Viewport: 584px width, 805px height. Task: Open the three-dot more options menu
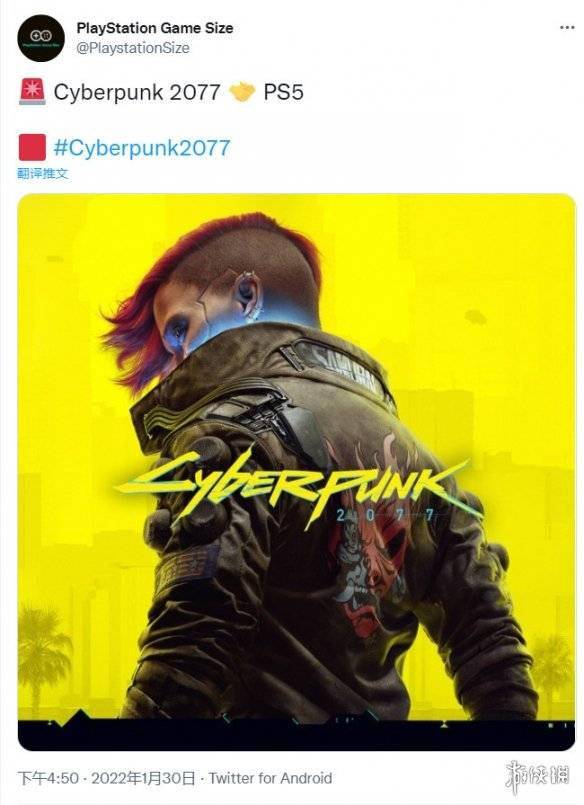(x=567, y=27)
